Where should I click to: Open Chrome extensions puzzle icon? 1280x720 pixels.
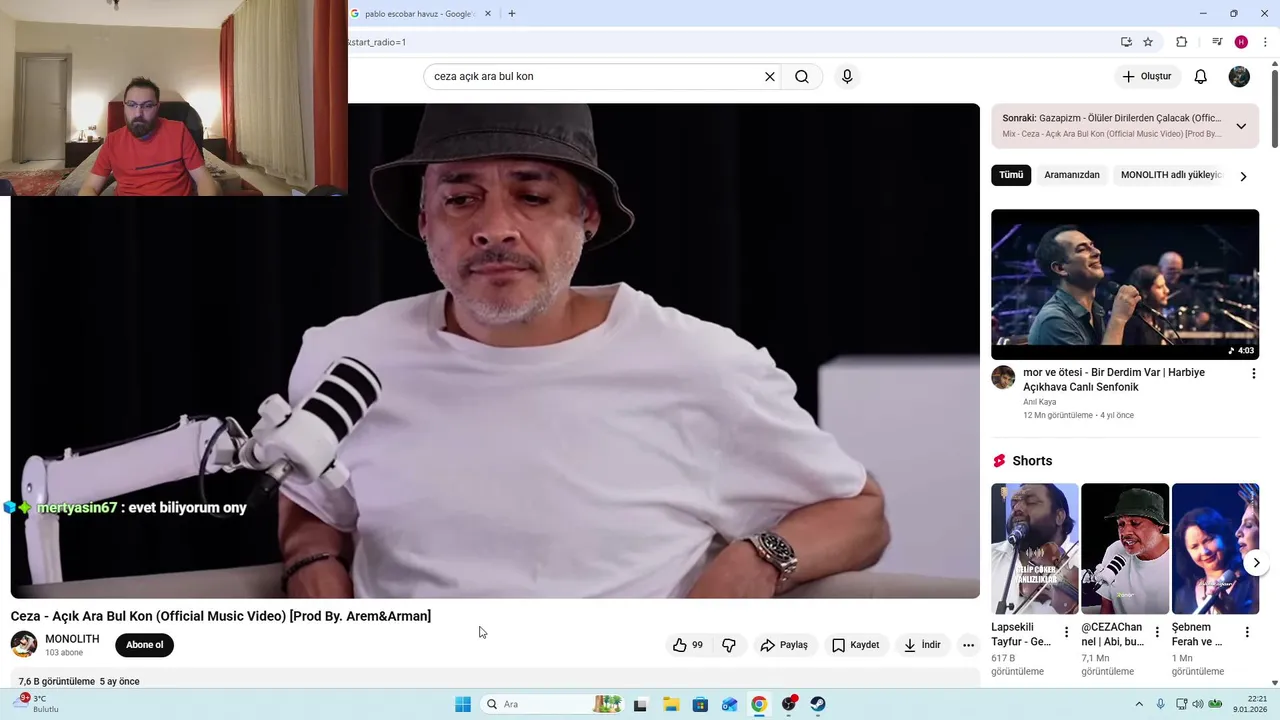point(1181,42)
